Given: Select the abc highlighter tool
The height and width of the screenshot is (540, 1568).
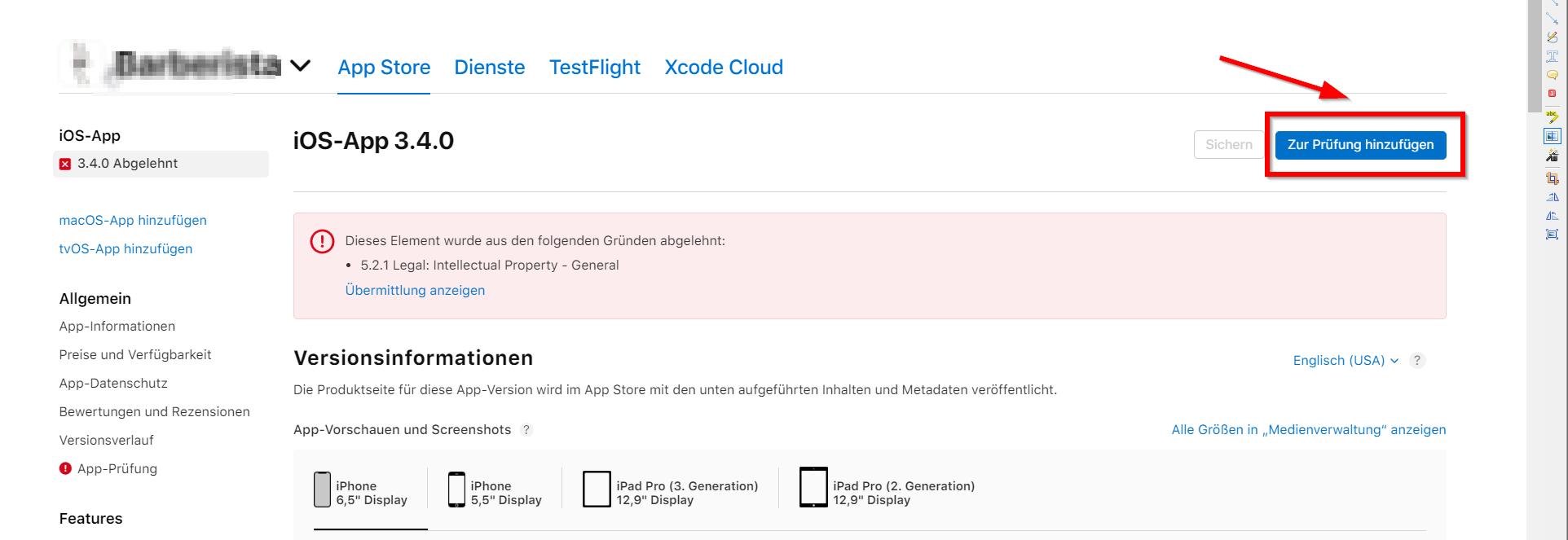Looking at the screenshot, I should (x=1552, y=116).
